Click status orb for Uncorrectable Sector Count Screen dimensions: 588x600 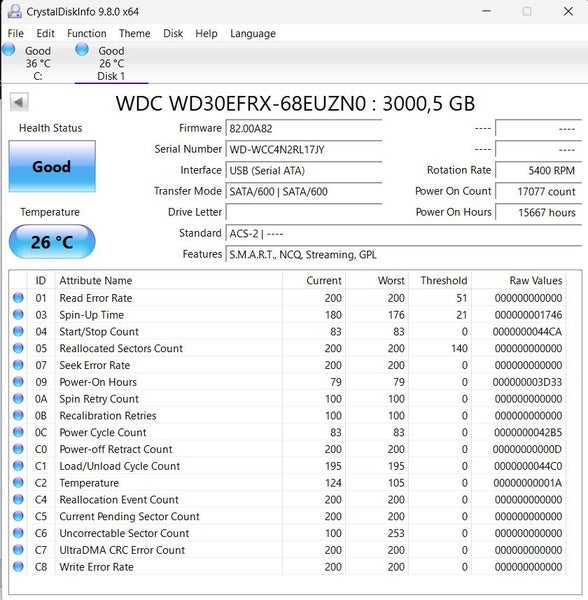18,533
